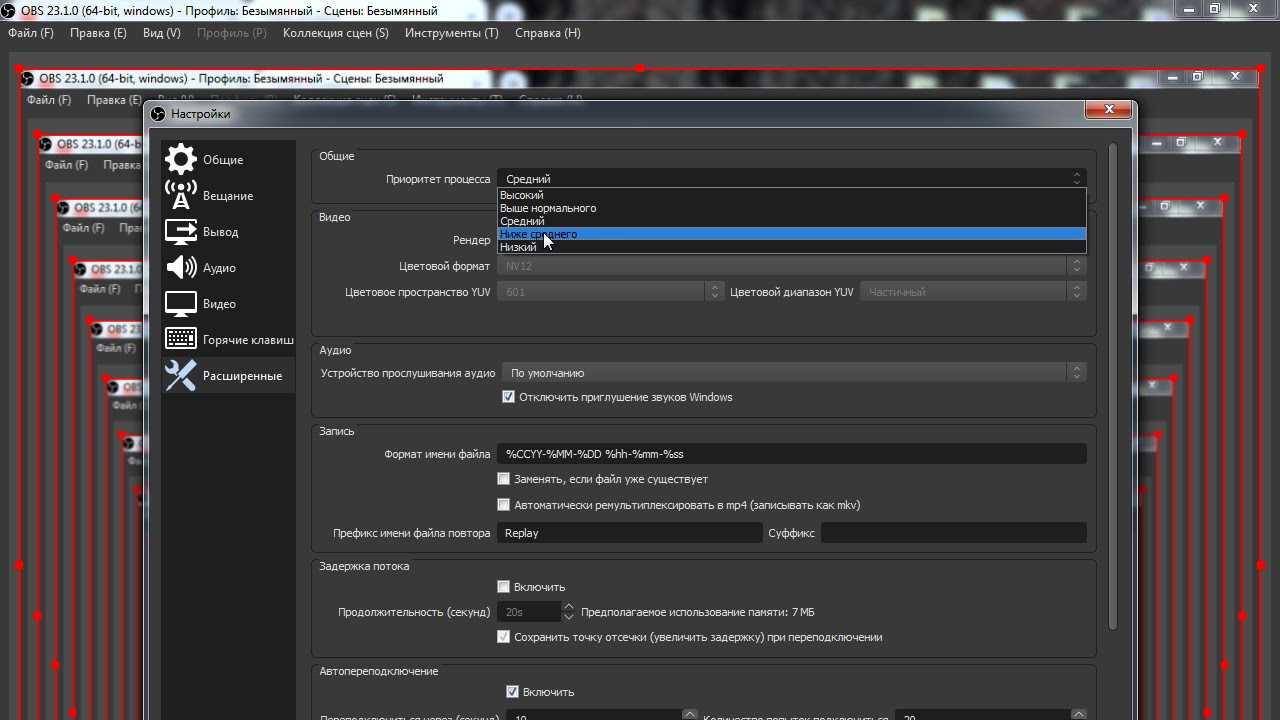The width and height of the screenshot is (1280, 720).
Task: Open the Справка (H) menu
Action: [548, 33]
